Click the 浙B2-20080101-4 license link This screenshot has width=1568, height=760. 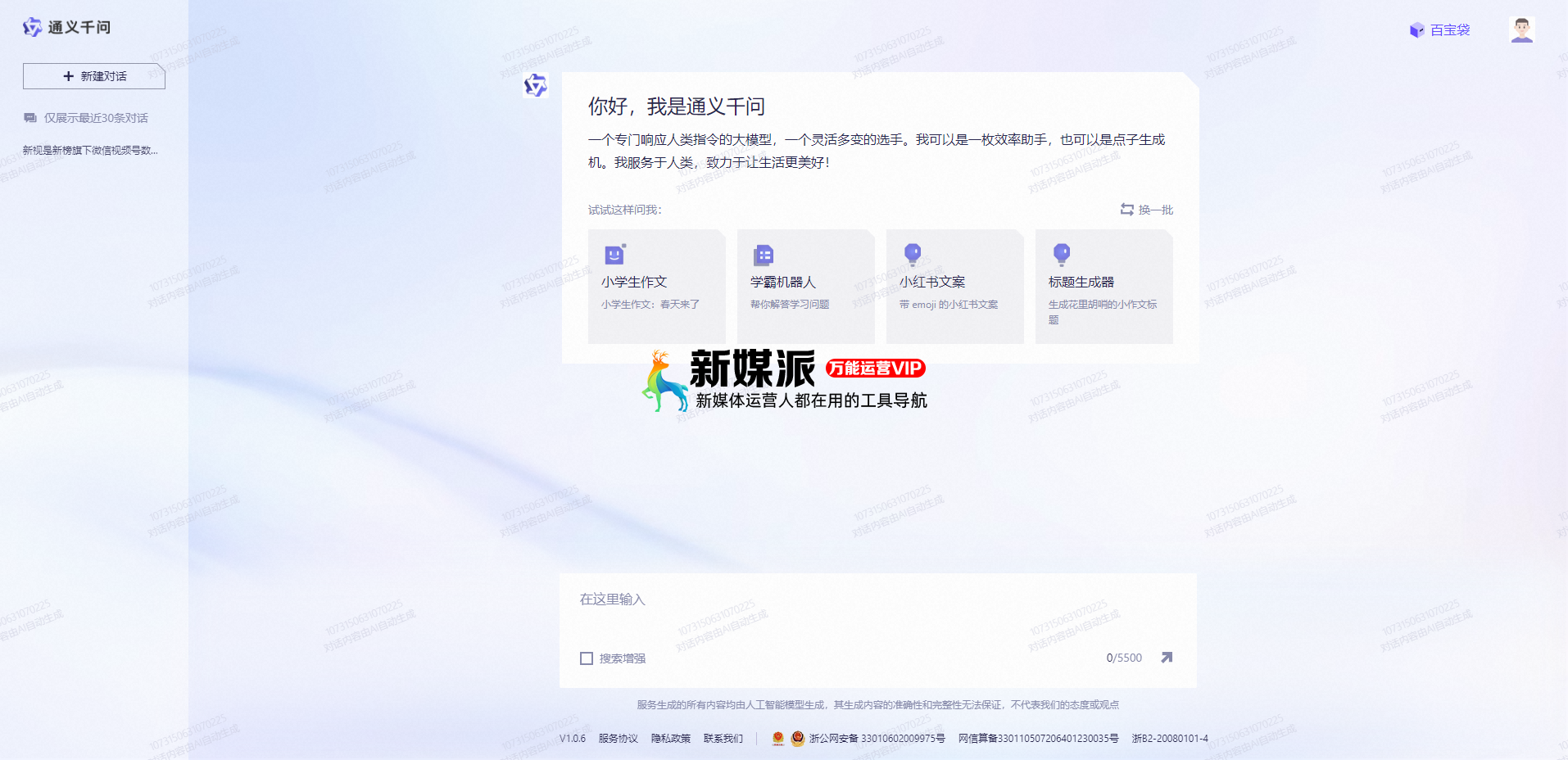[x=1170, y=739]
